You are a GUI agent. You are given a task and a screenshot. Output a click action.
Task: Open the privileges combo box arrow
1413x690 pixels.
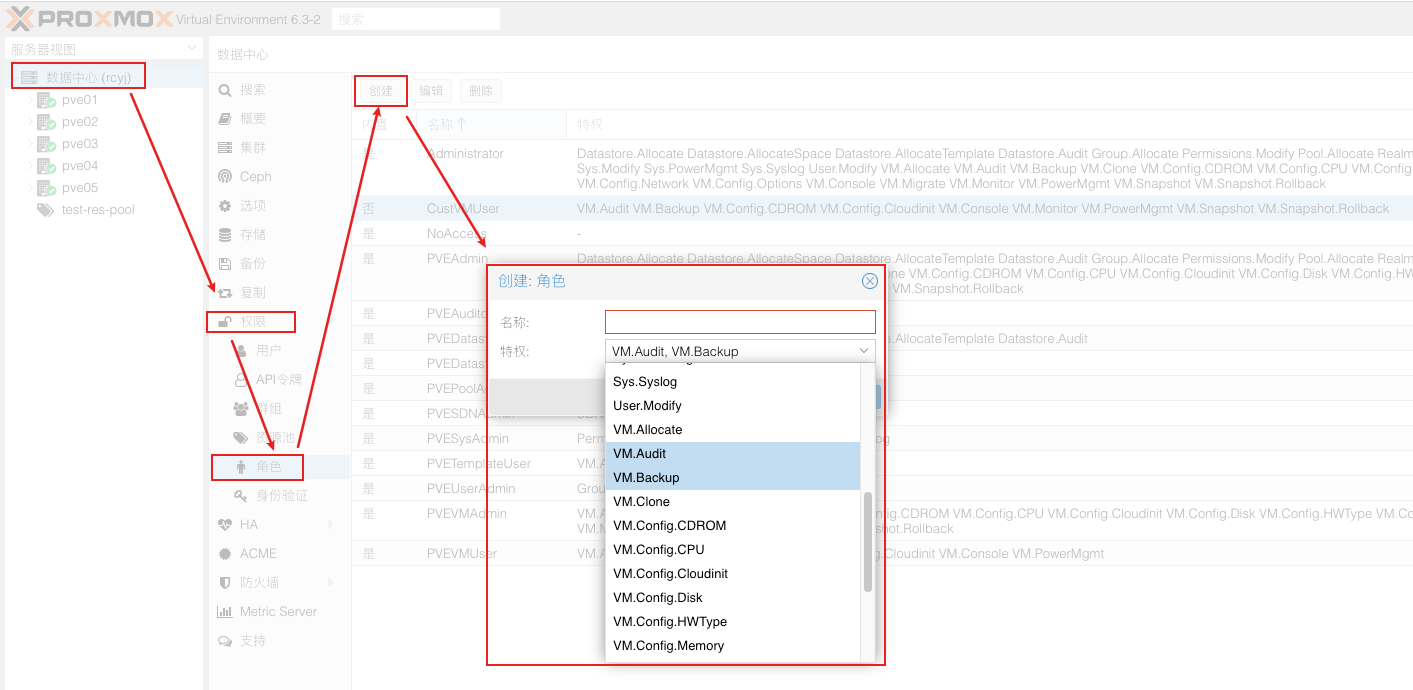(x=864, y=351)
